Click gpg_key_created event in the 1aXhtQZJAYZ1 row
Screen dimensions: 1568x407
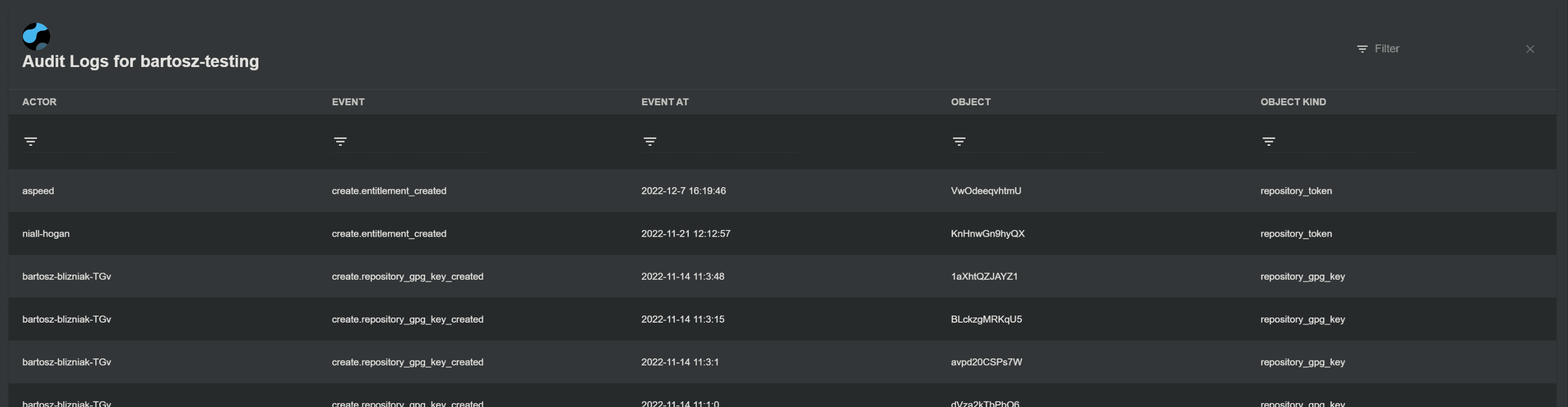407,276
